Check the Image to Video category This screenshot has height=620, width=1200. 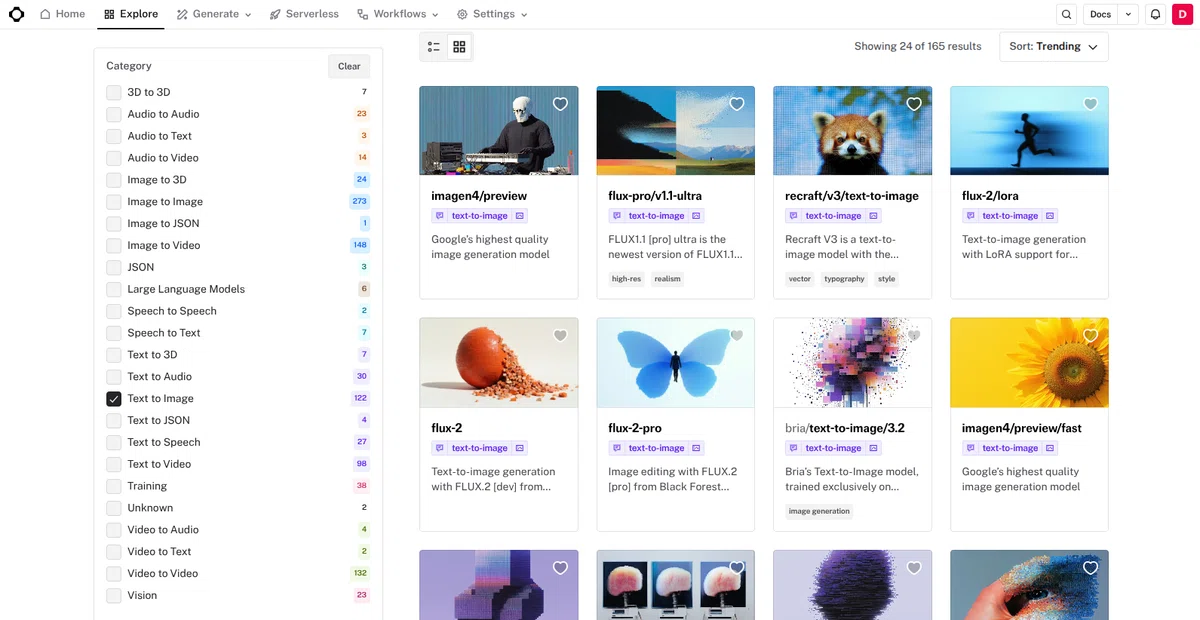click(x=114, y=245)
